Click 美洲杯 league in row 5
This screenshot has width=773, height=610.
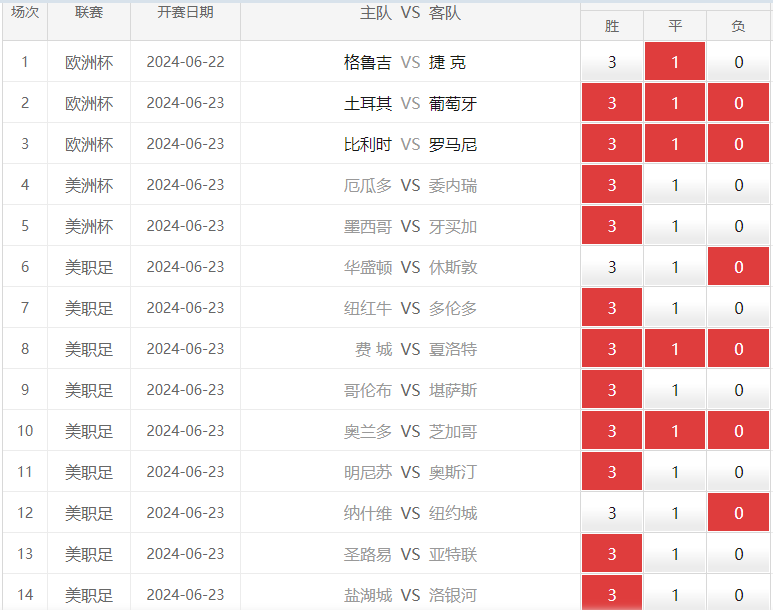tap(89, 226)
